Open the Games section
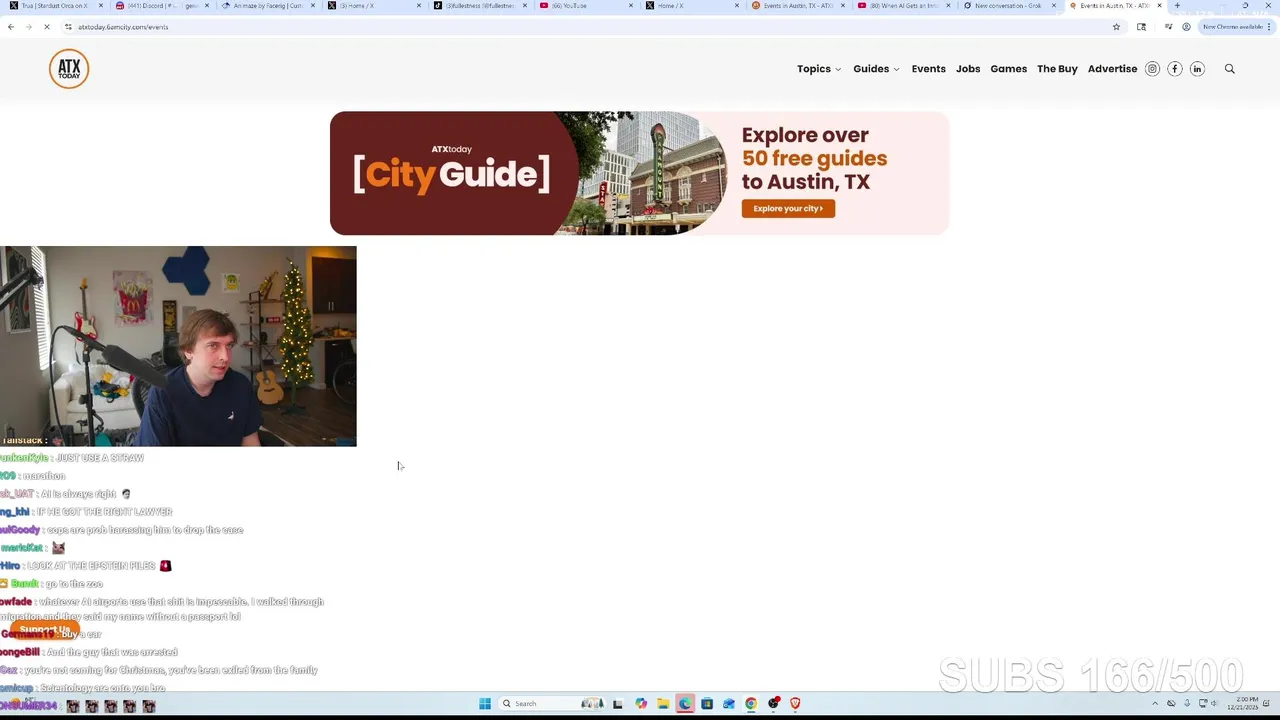The width and height of the screenshot is (1280, 720). (1008, 69)
